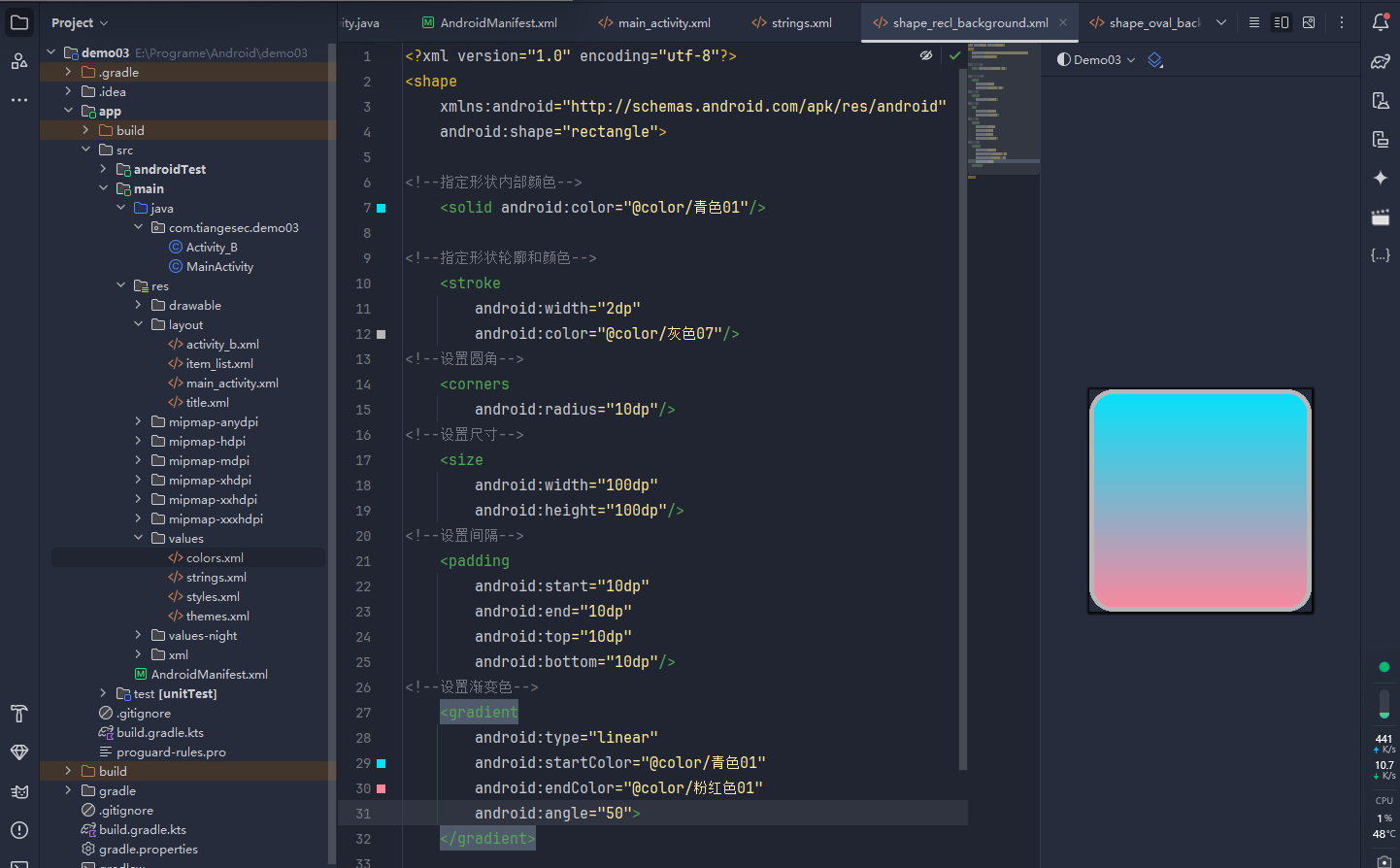Open the Device Explorer clapper icon
Viewport: 1400px width, 868px height.
click(1381, 217)
